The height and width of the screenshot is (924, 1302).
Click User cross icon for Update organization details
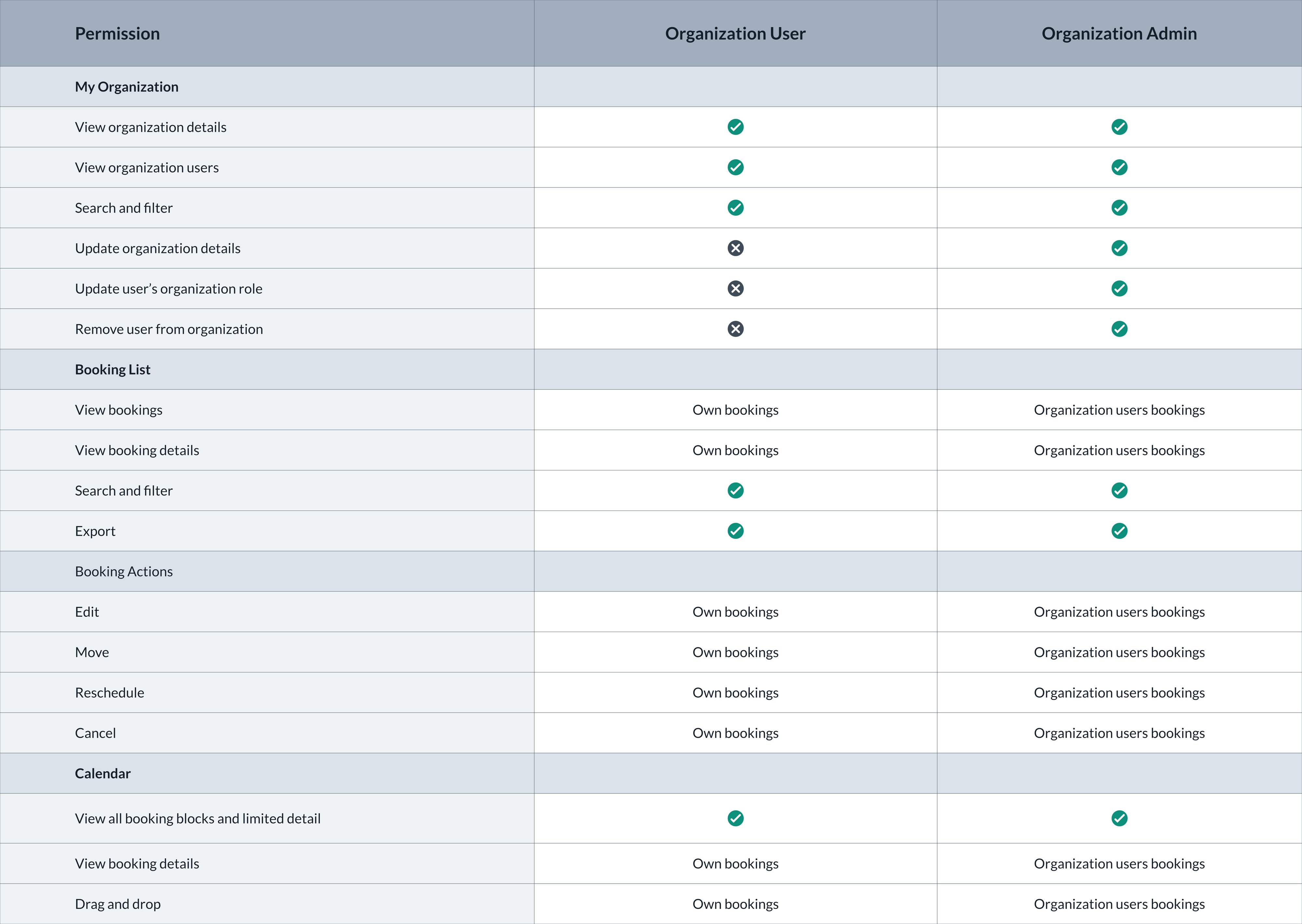coord(735,248)
